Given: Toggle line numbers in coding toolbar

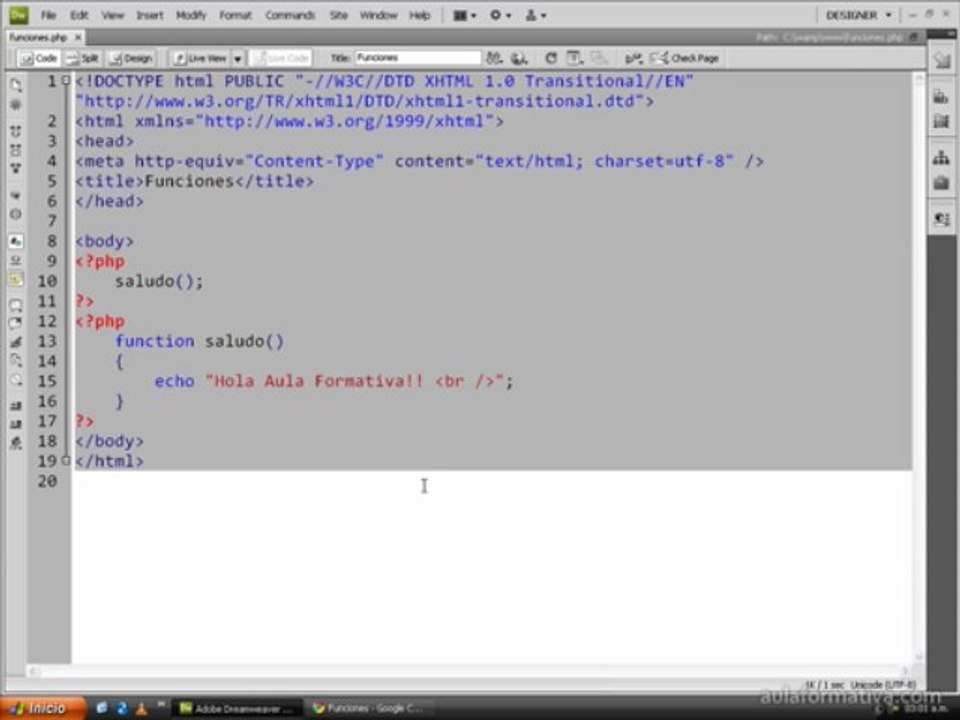Looking at the screenshot, I should [16, 241].
